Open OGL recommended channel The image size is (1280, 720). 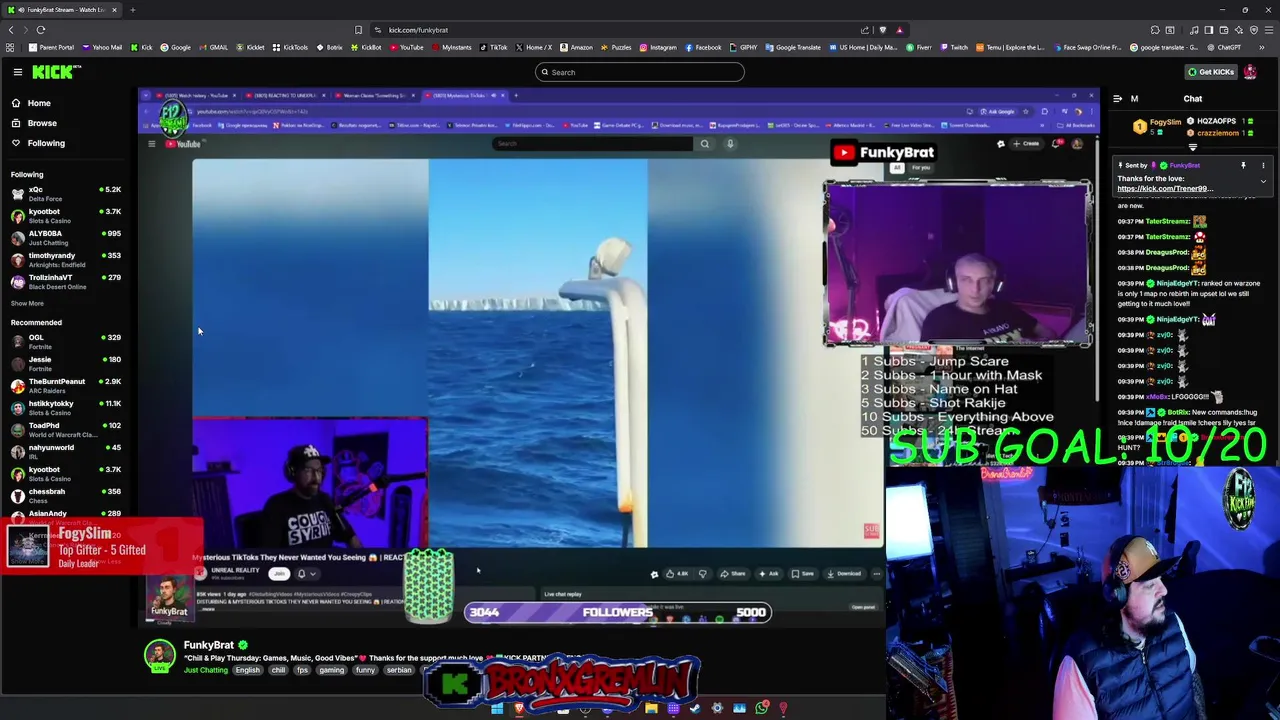(x=65, y=342)
